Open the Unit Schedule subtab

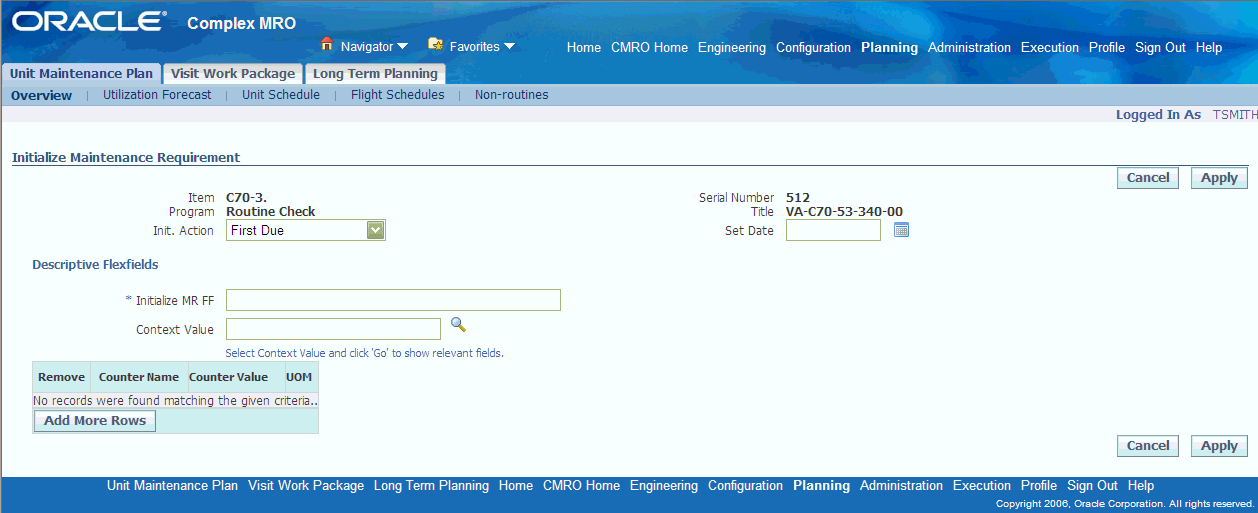[x=281, y=95]
